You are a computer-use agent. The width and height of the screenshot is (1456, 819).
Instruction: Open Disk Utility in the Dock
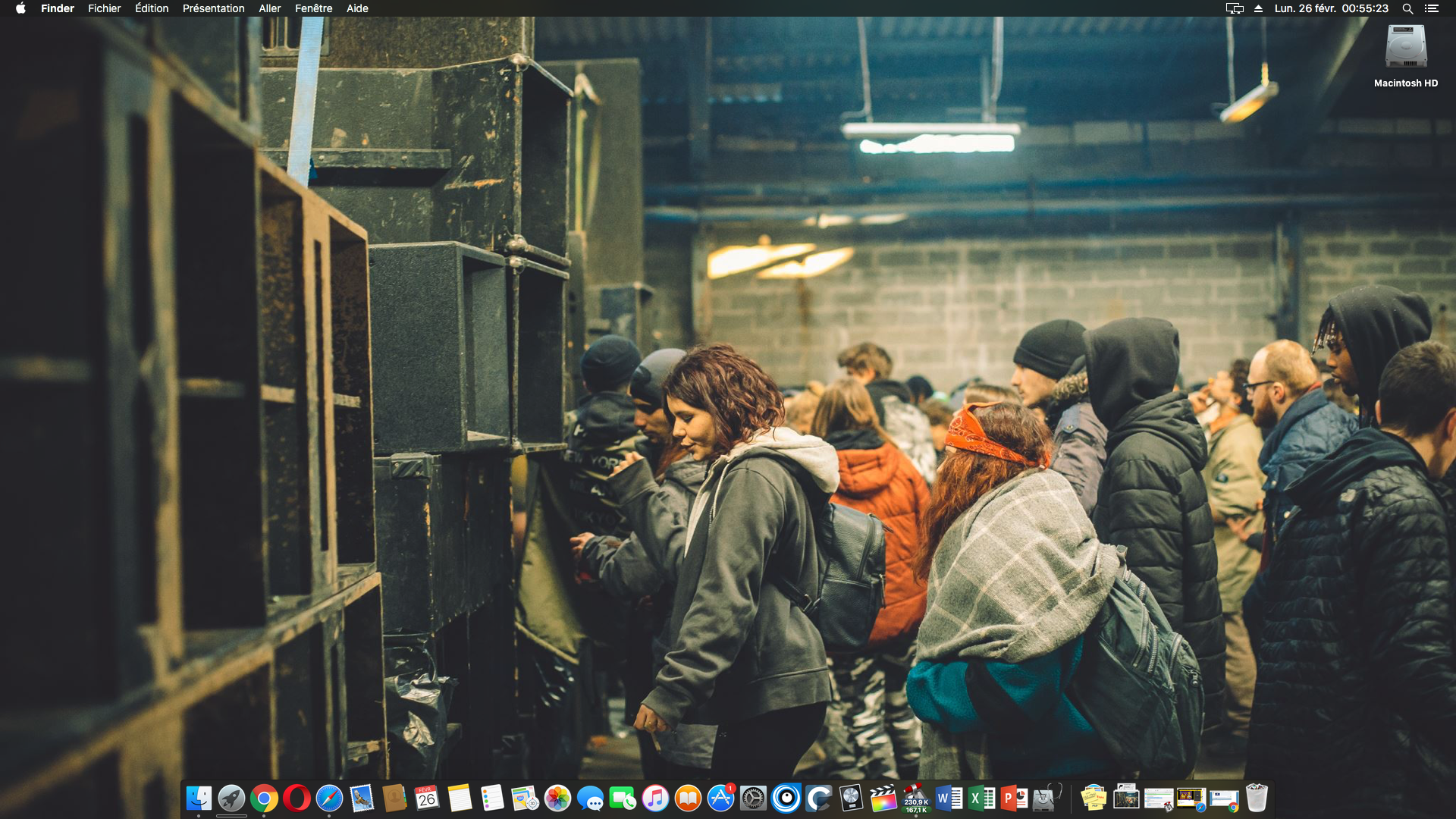point(1046,799)
